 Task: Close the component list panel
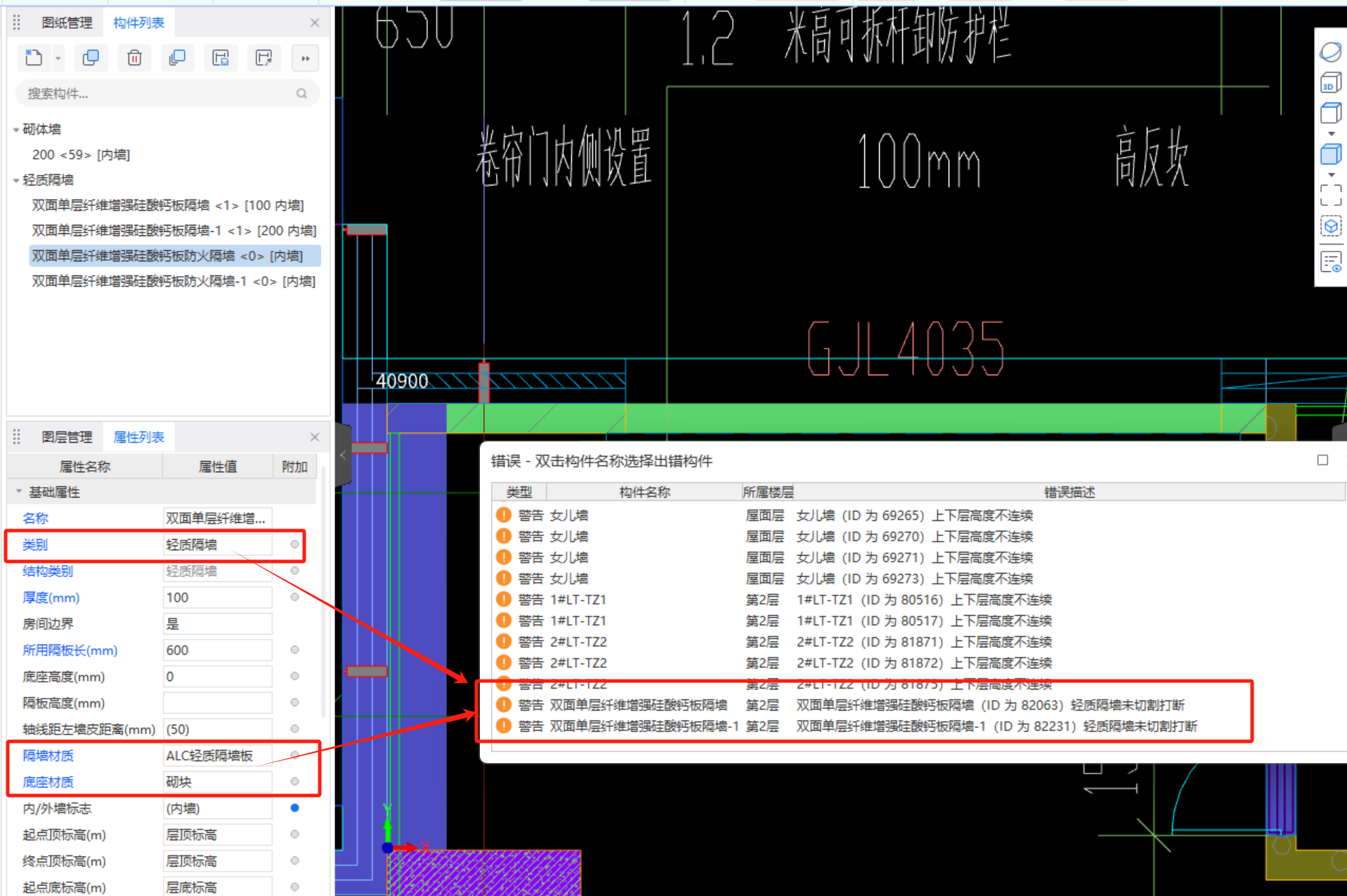point(315,22)
